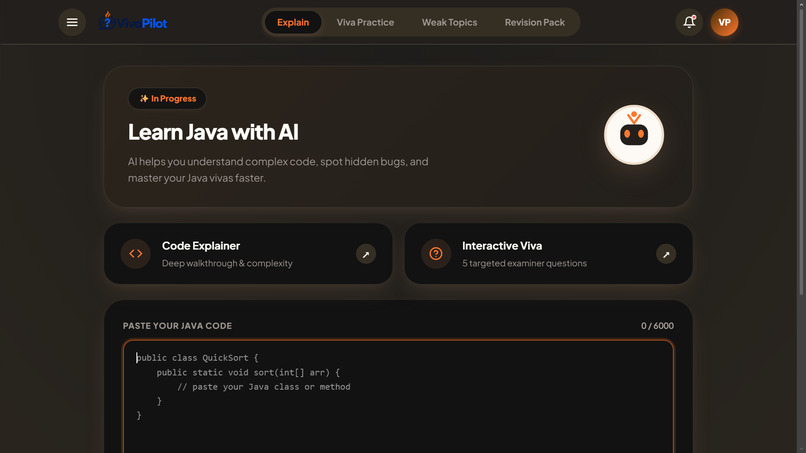The image size is (806, 453).
Task: Open the VP profile avatar
Action: tap(724, 22)
